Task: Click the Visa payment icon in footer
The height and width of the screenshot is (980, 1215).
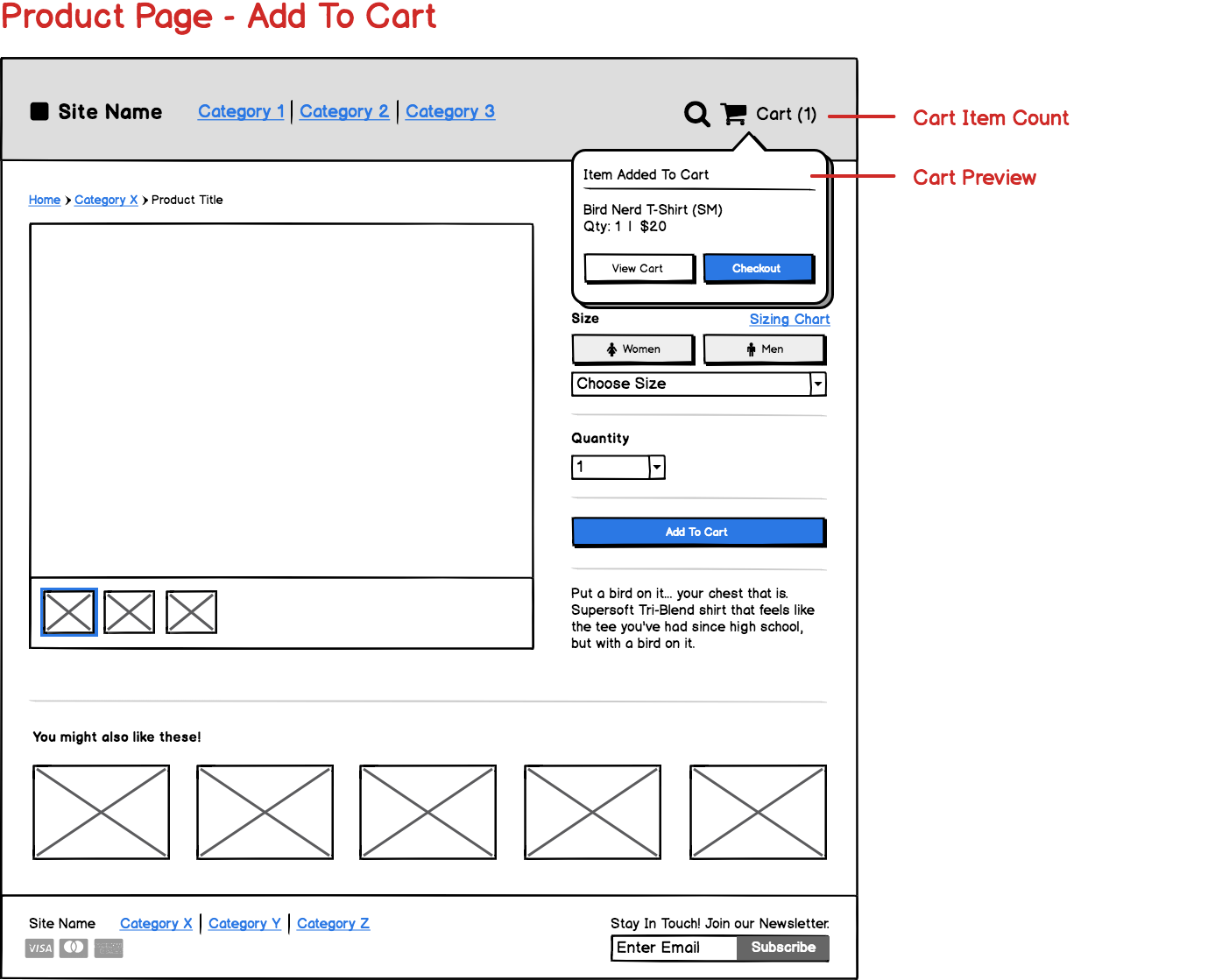Action: (39, 948)
